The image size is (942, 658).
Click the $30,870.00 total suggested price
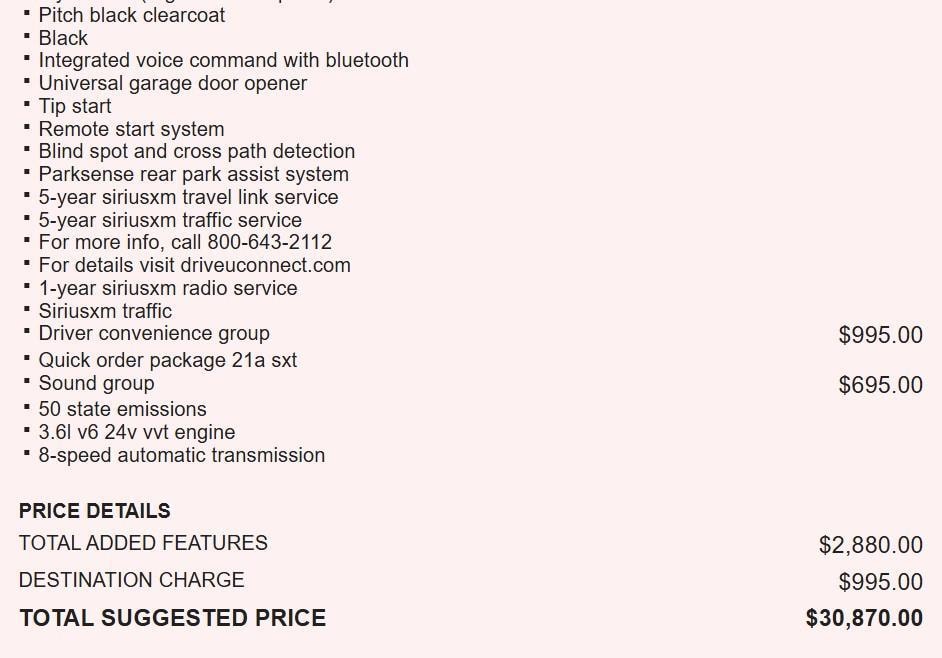tap(864, 618)
